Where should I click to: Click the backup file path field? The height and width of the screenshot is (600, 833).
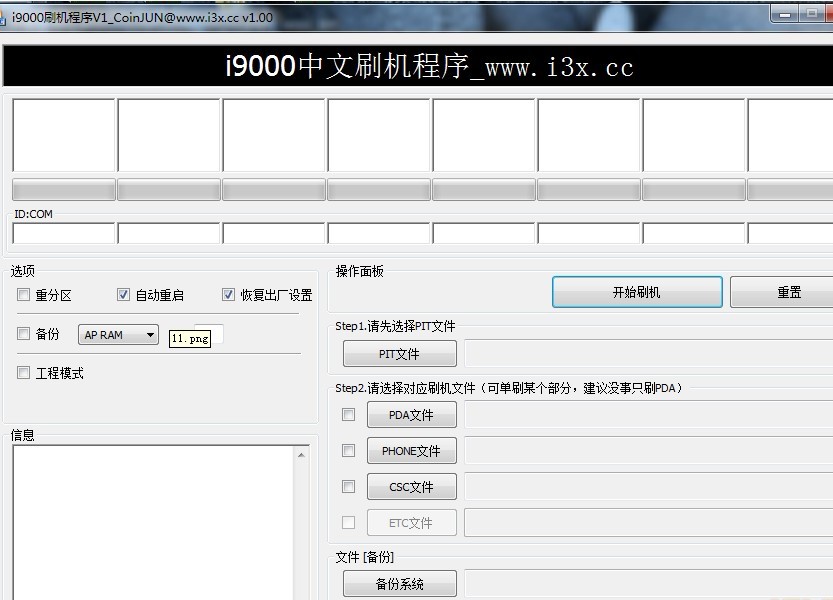point(649,584)
